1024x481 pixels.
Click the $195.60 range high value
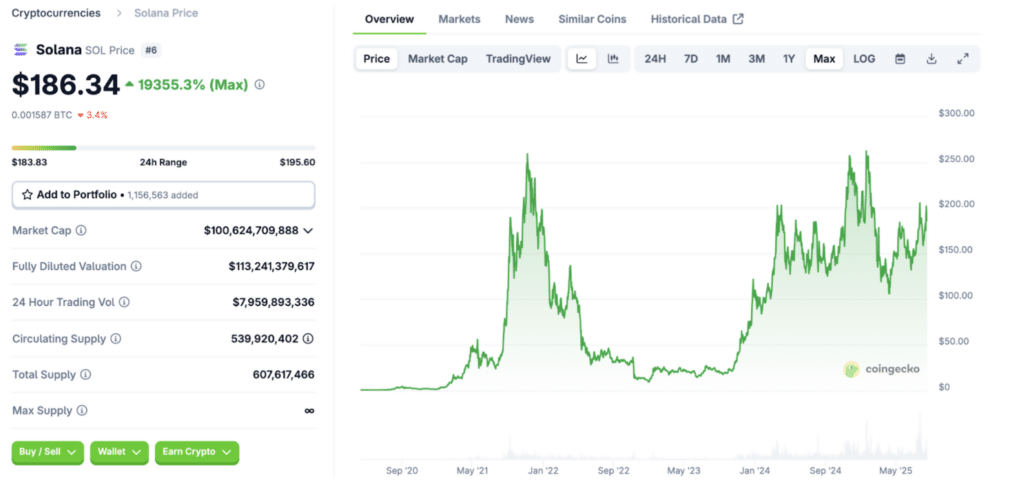click(297, 162)
